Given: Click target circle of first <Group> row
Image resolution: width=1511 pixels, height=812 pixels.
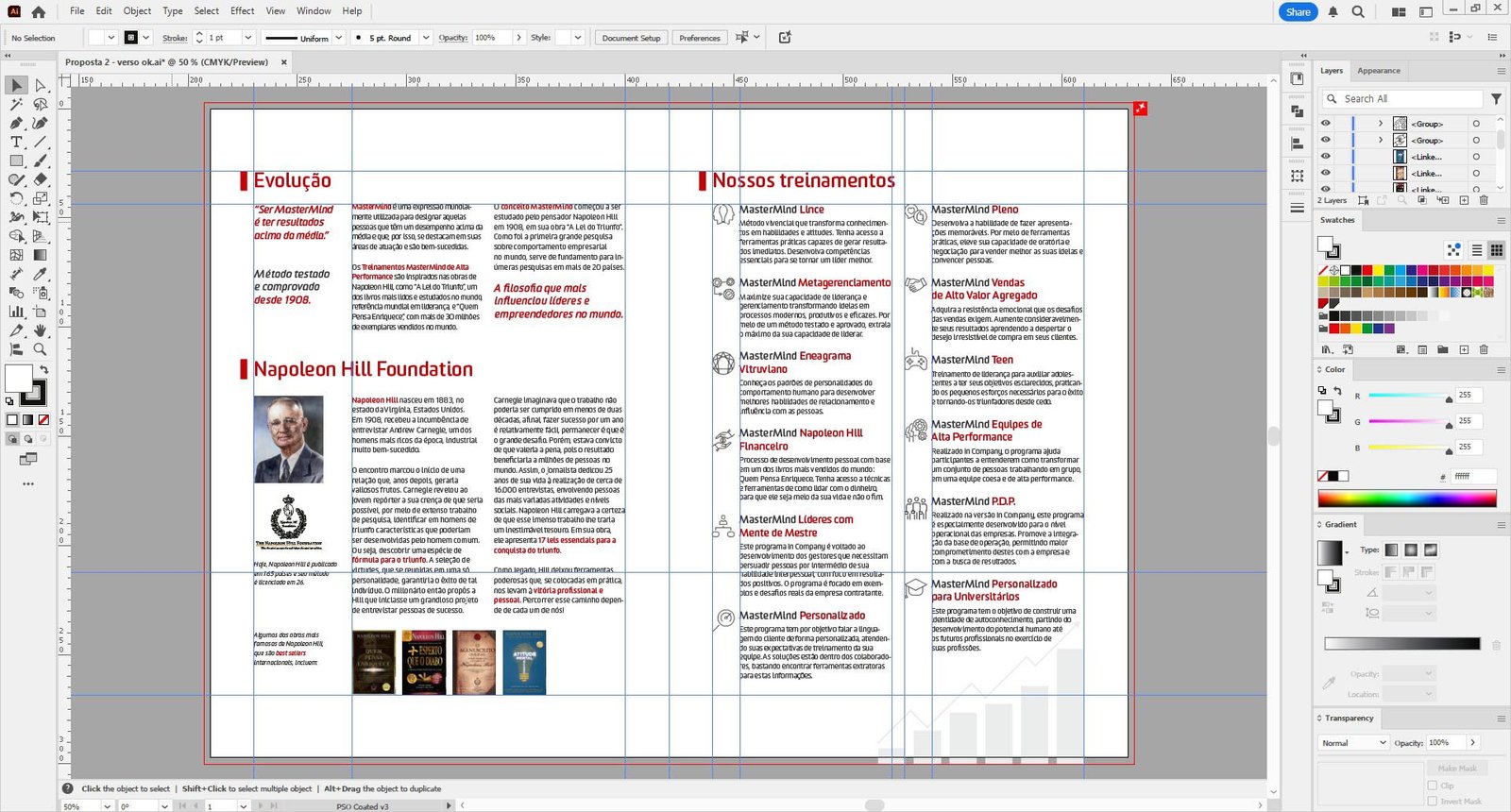Looking at the screenshot, I should [1476, 124].
